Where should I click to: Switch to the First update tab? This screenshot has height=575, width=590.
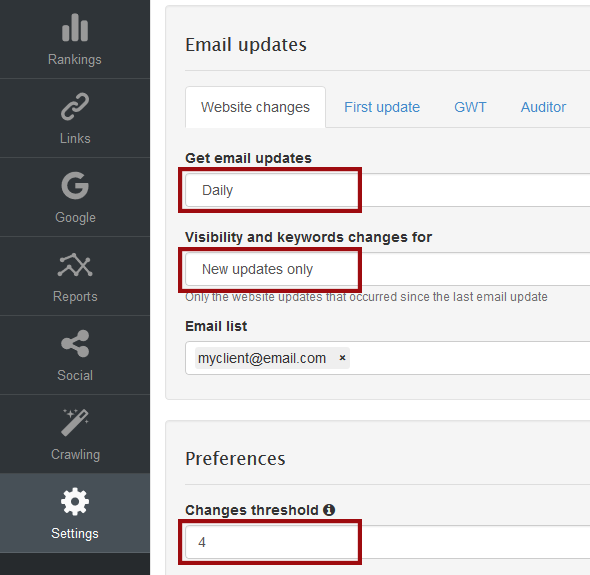click(382, 107)
